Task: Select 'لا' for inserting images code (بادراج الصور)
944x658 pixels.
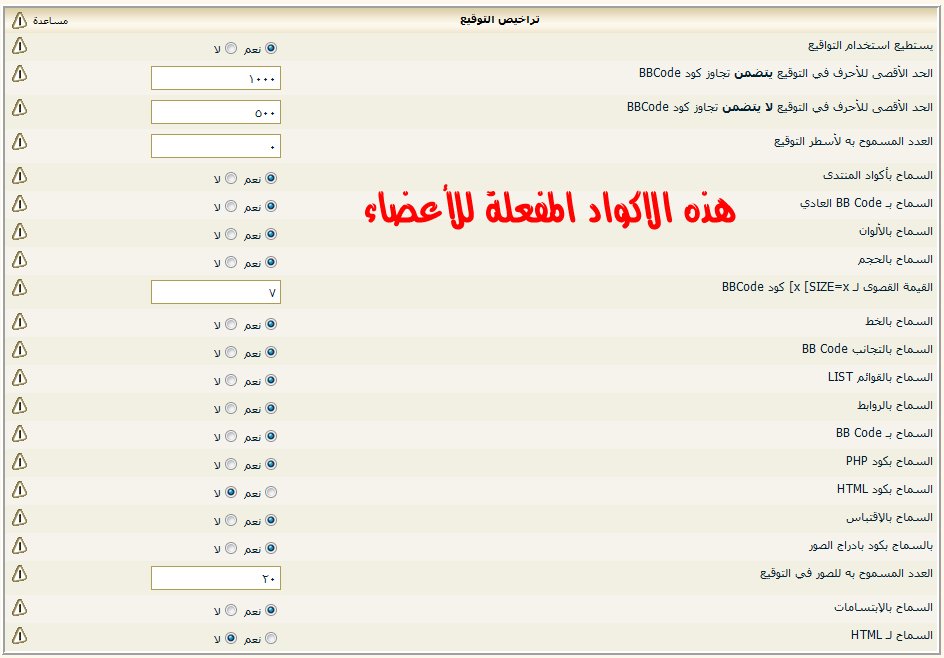Action: tap(231, 548)
